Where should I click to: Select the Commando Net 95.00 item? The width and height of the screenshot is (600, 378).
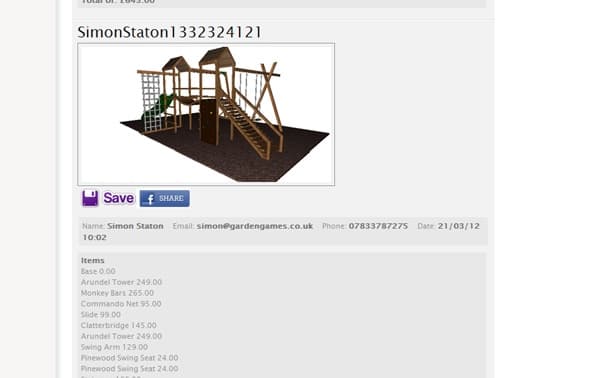(x=121, y=304)
